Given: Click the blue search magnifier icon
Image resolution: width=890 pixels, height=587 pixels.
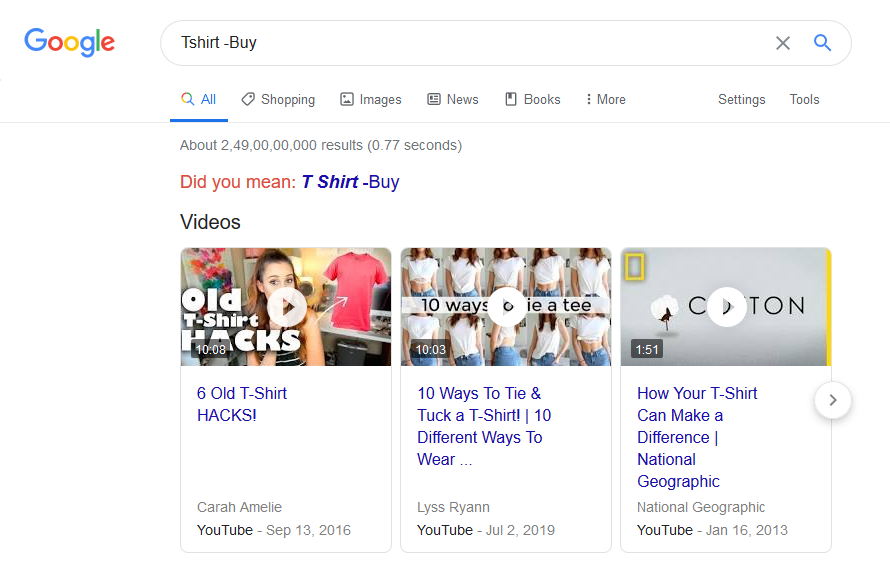Looking at the screenshot, I should tap(823, 43).
